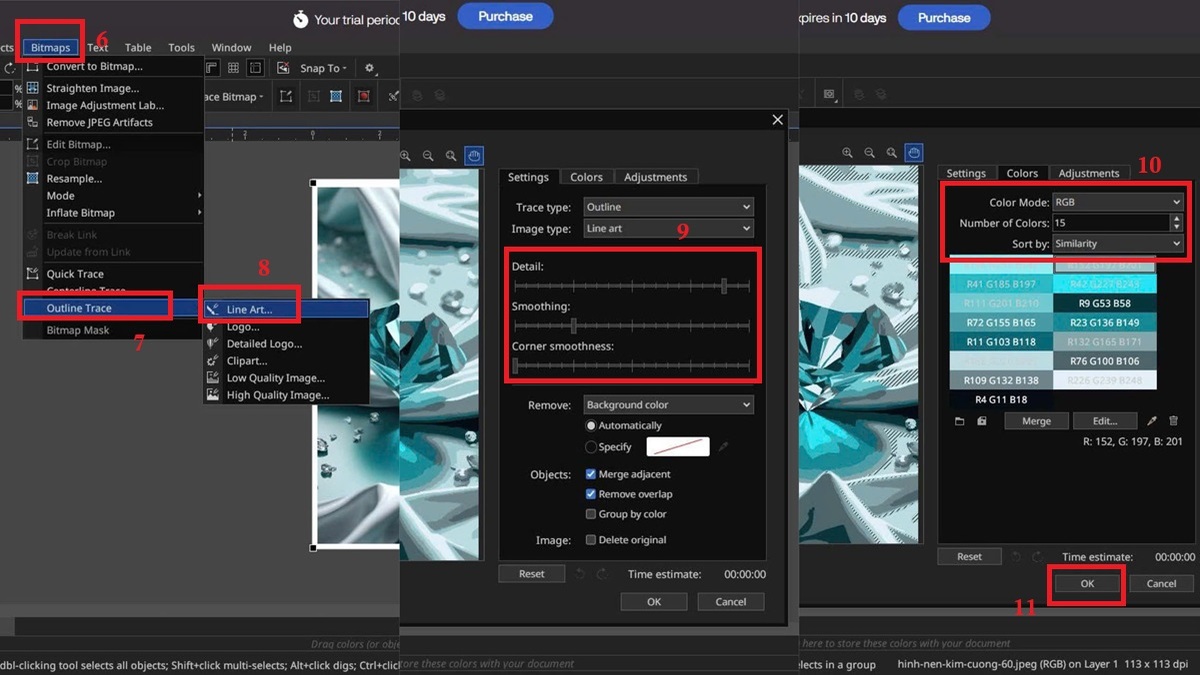The image size is (1200, 675).
Task: Click OK in Colors-tab dialog
Action: pyautogui.click(x=1087, y=583)
